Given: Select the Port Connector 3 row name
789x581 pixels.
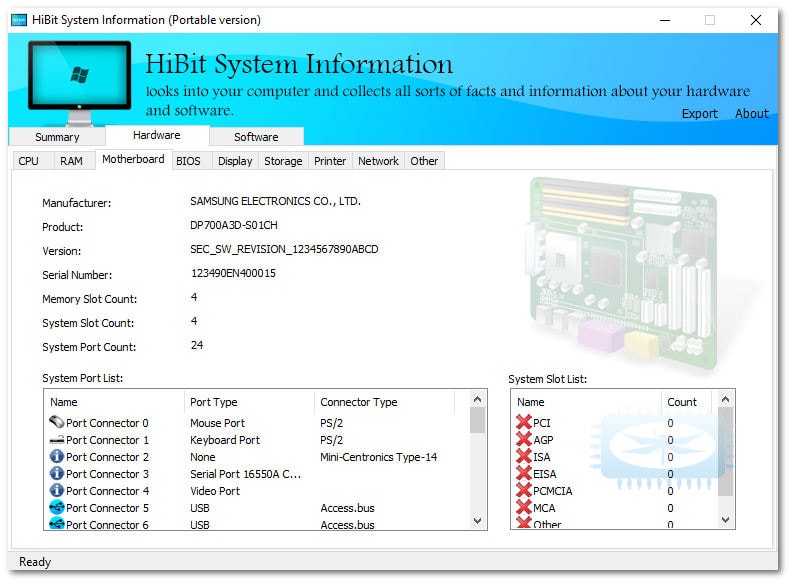Looking at the screenshot, I should (x=107, y=474).
